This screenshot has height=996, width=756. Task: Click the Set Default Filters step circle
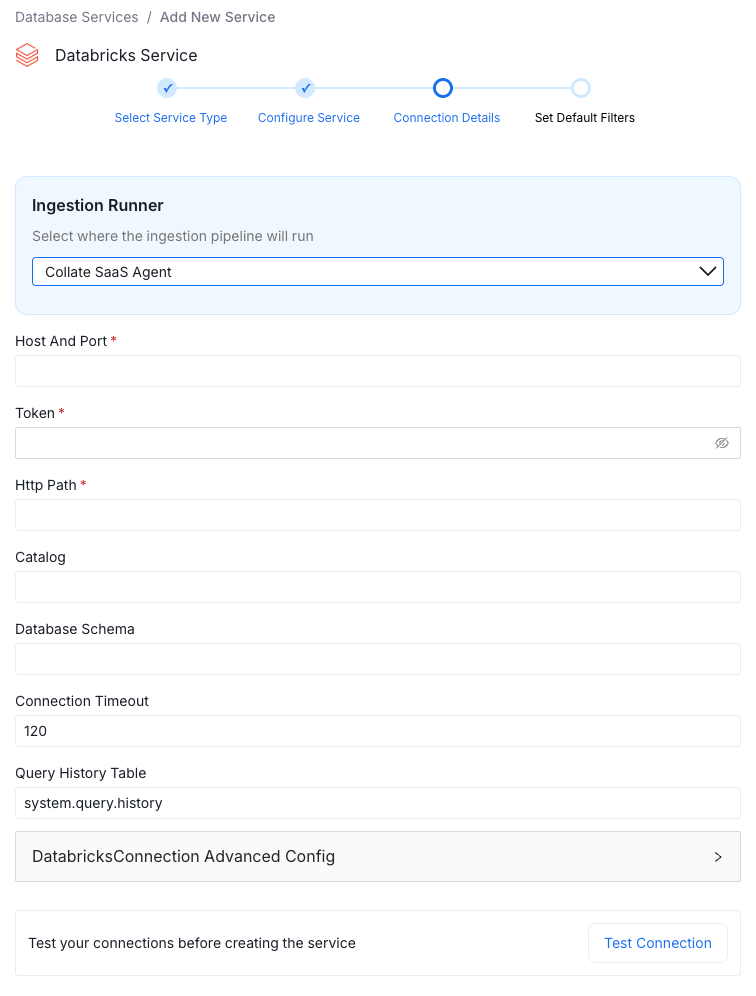[581, 88]
